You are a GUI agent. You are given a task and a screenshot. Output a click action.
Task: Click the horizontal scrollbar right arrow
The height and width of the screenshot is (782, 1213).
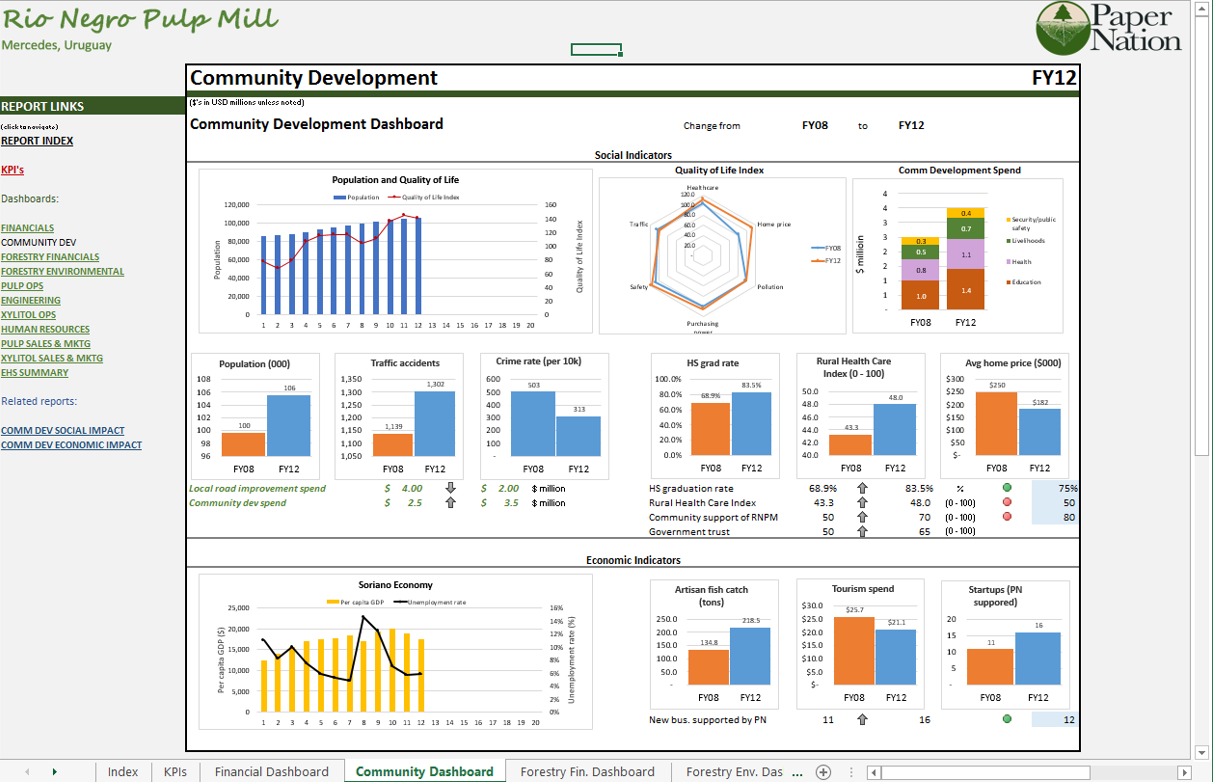coord(1186,772)
